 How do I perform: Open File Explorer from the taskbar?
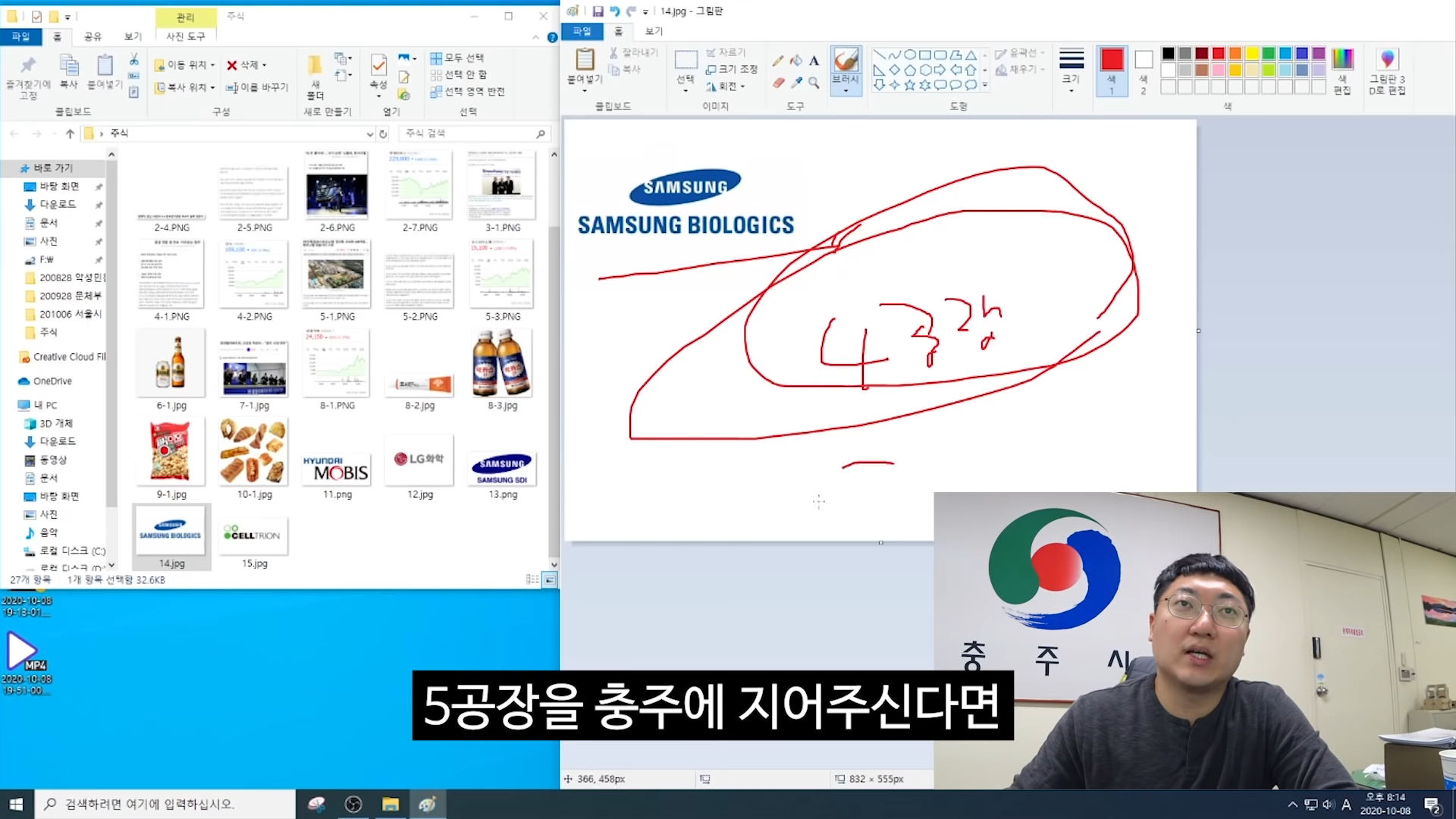[391, 804]
